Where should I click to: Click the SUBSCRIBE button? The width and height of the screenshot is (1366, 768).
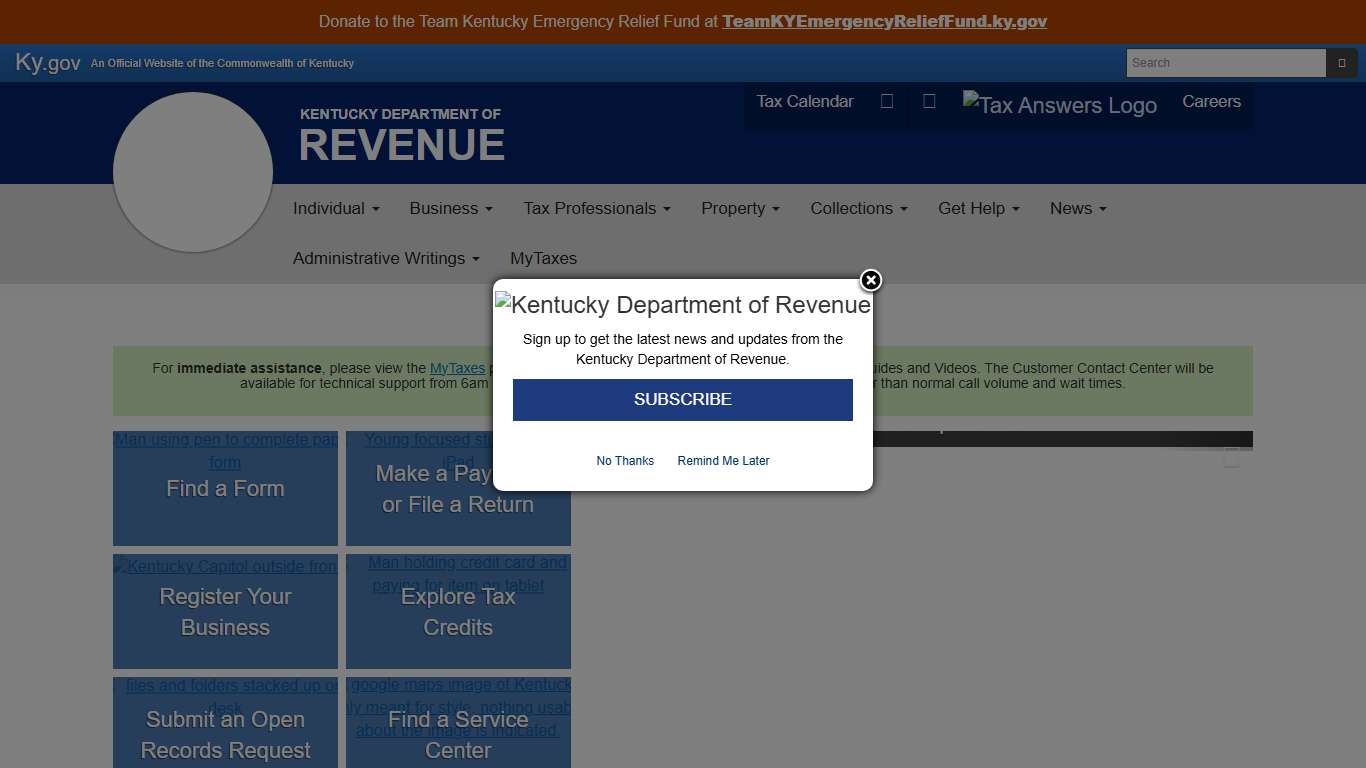click(x=682, y=399)
